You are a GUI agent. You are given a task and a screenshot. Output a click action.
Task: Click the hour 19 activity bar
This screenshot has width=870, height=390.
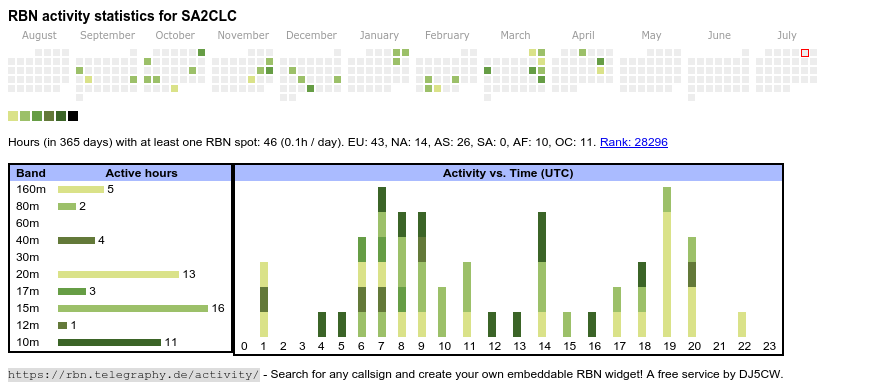point(667,262)
